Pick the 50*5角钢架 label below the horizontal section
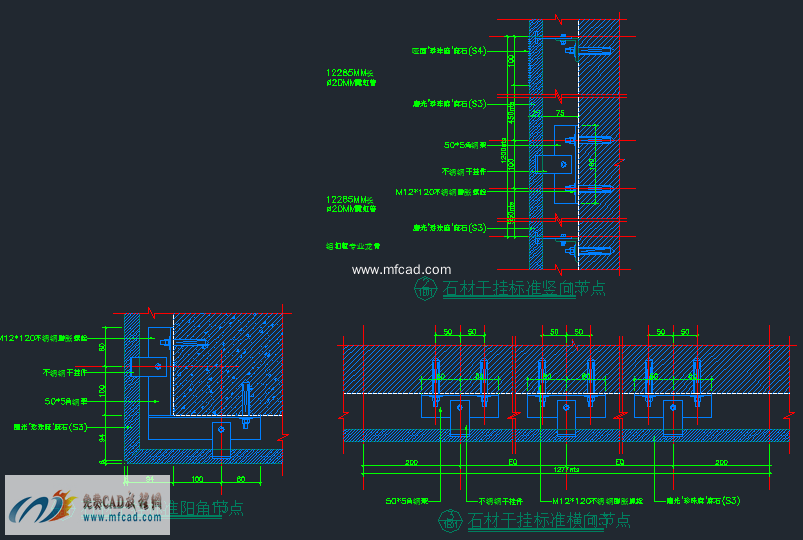This screenshot has height=540, width=803. pos(407,501)
